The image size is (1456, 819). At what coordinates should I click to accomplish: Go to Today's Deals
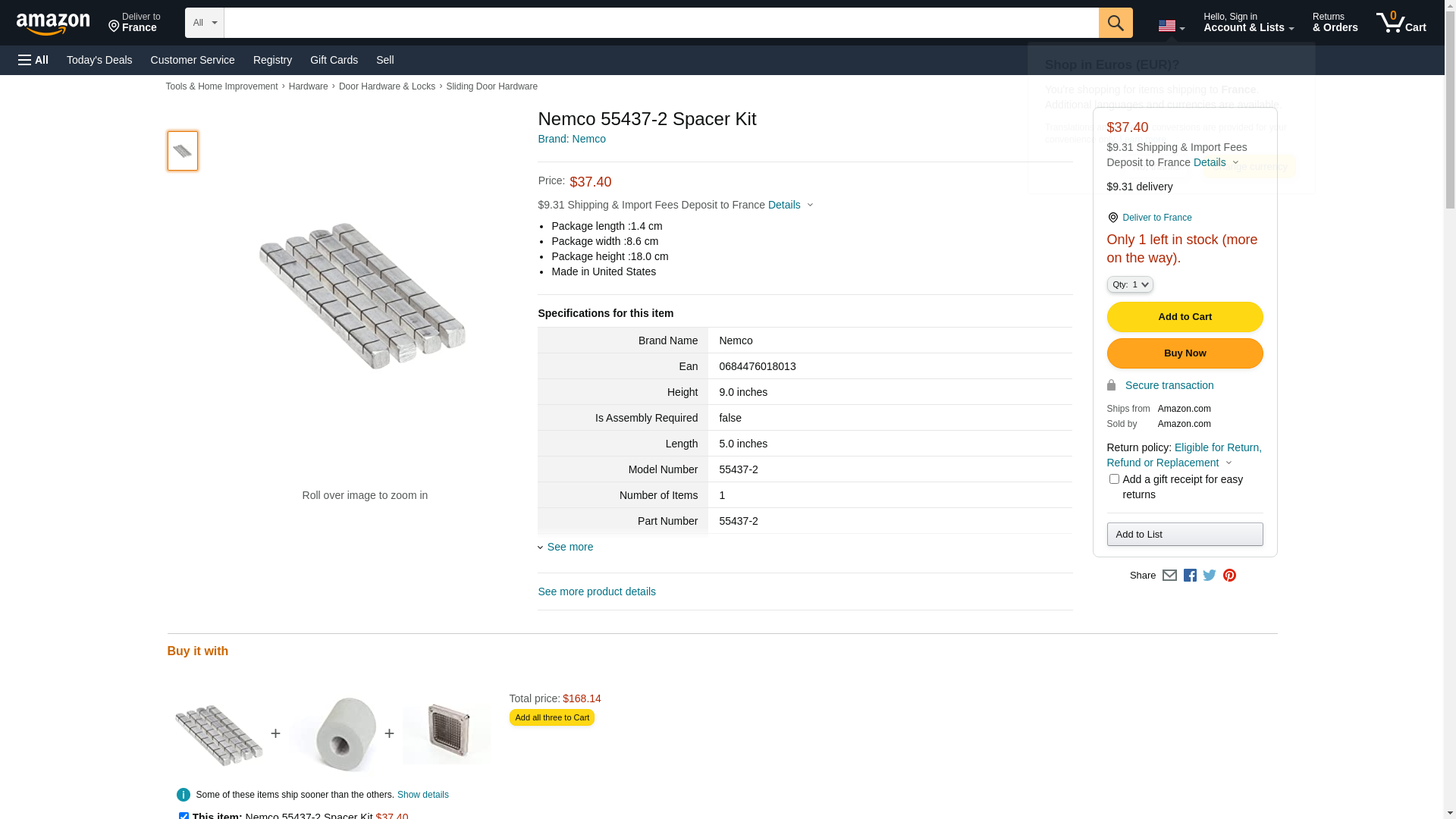99,60
